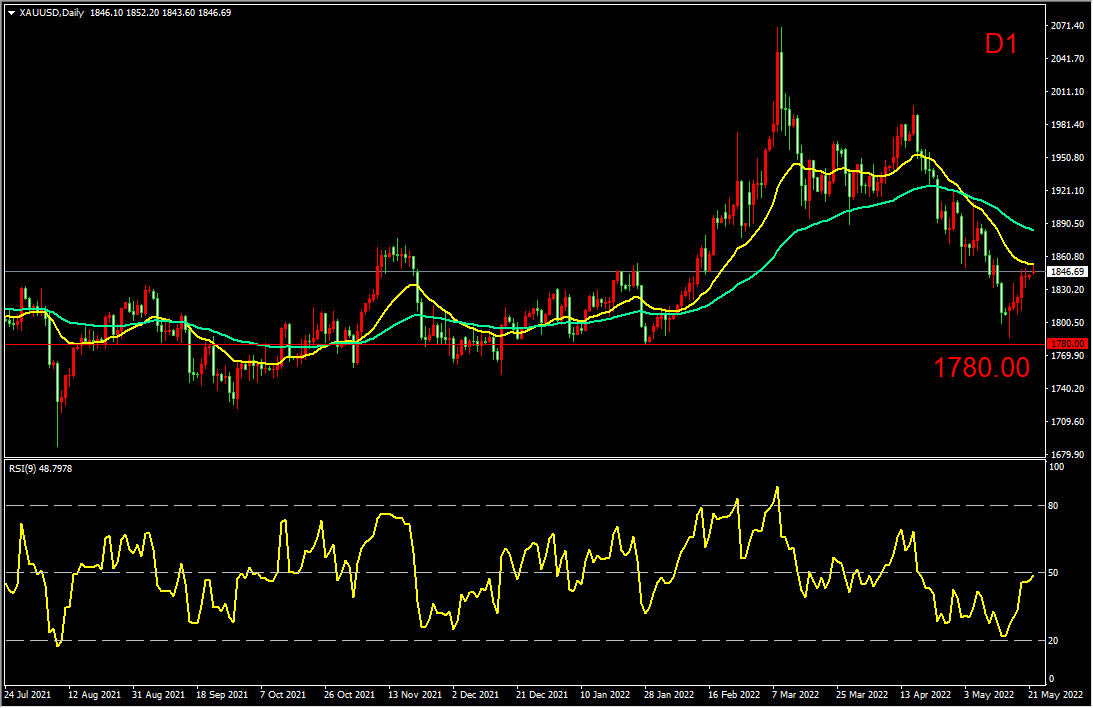
Task: Click the 24 Jul 2021 date marker
Action: coord(27,695)
